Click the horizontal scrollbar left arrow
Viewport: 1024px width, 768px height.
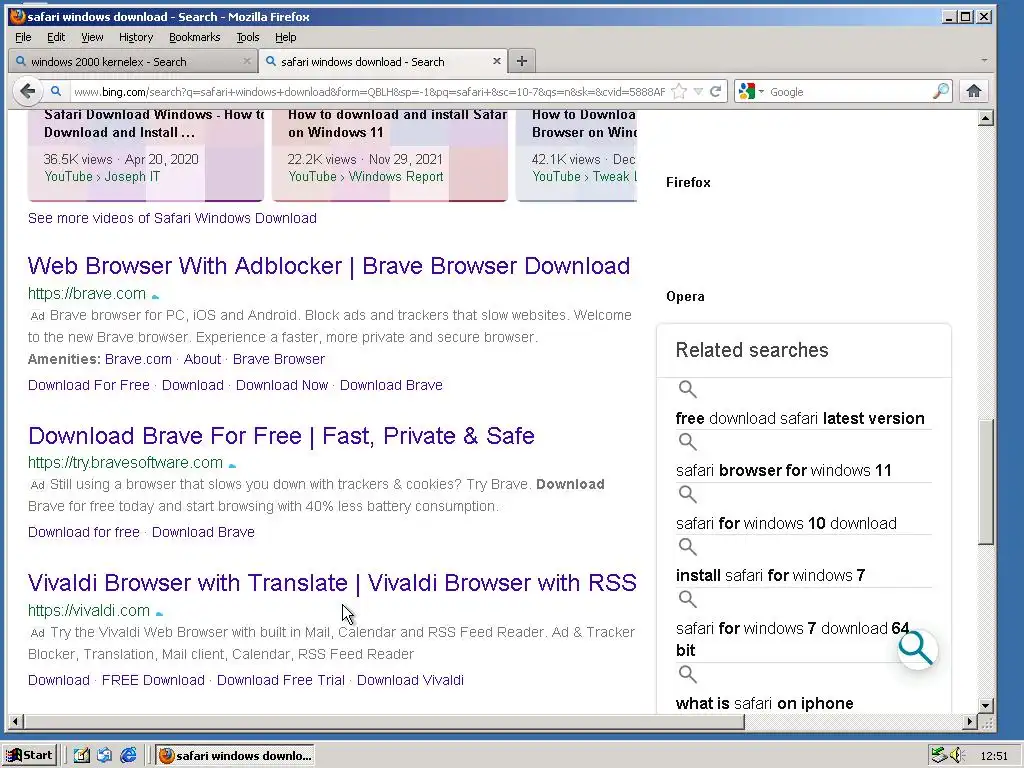coord(15,722)
